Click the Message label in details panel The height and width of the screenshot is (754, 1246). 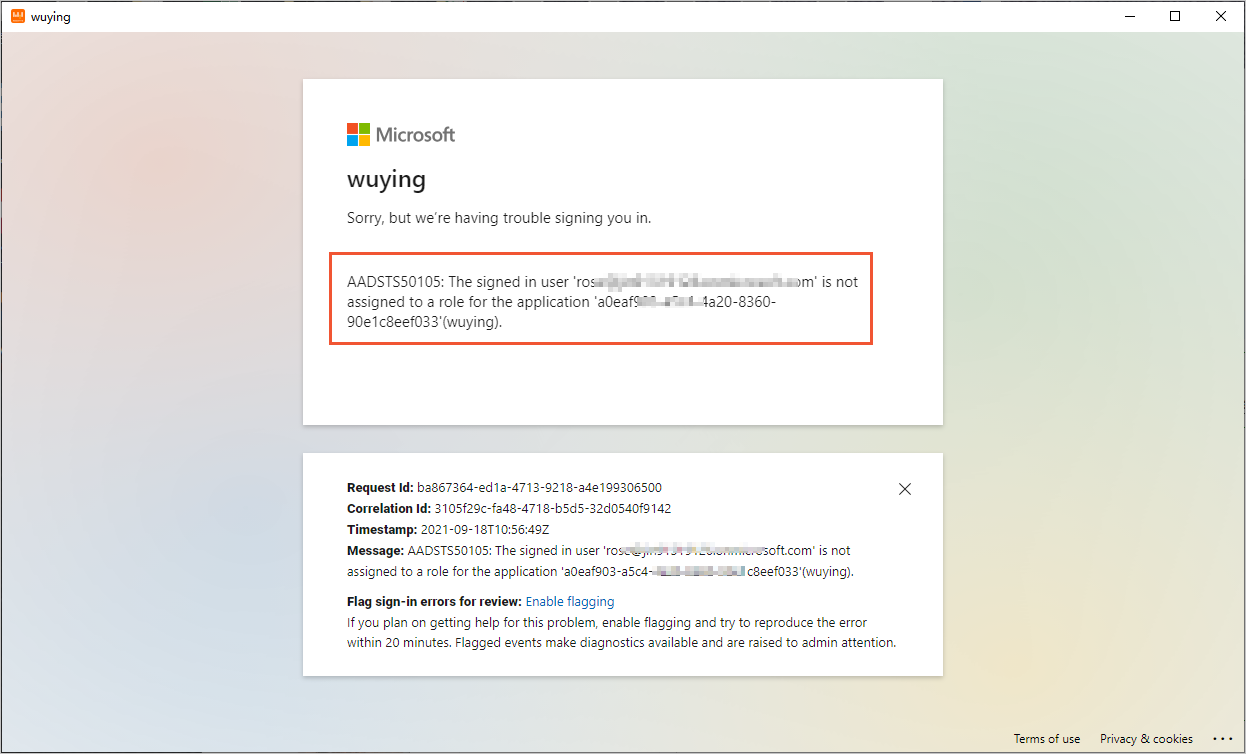coord(375,551)
